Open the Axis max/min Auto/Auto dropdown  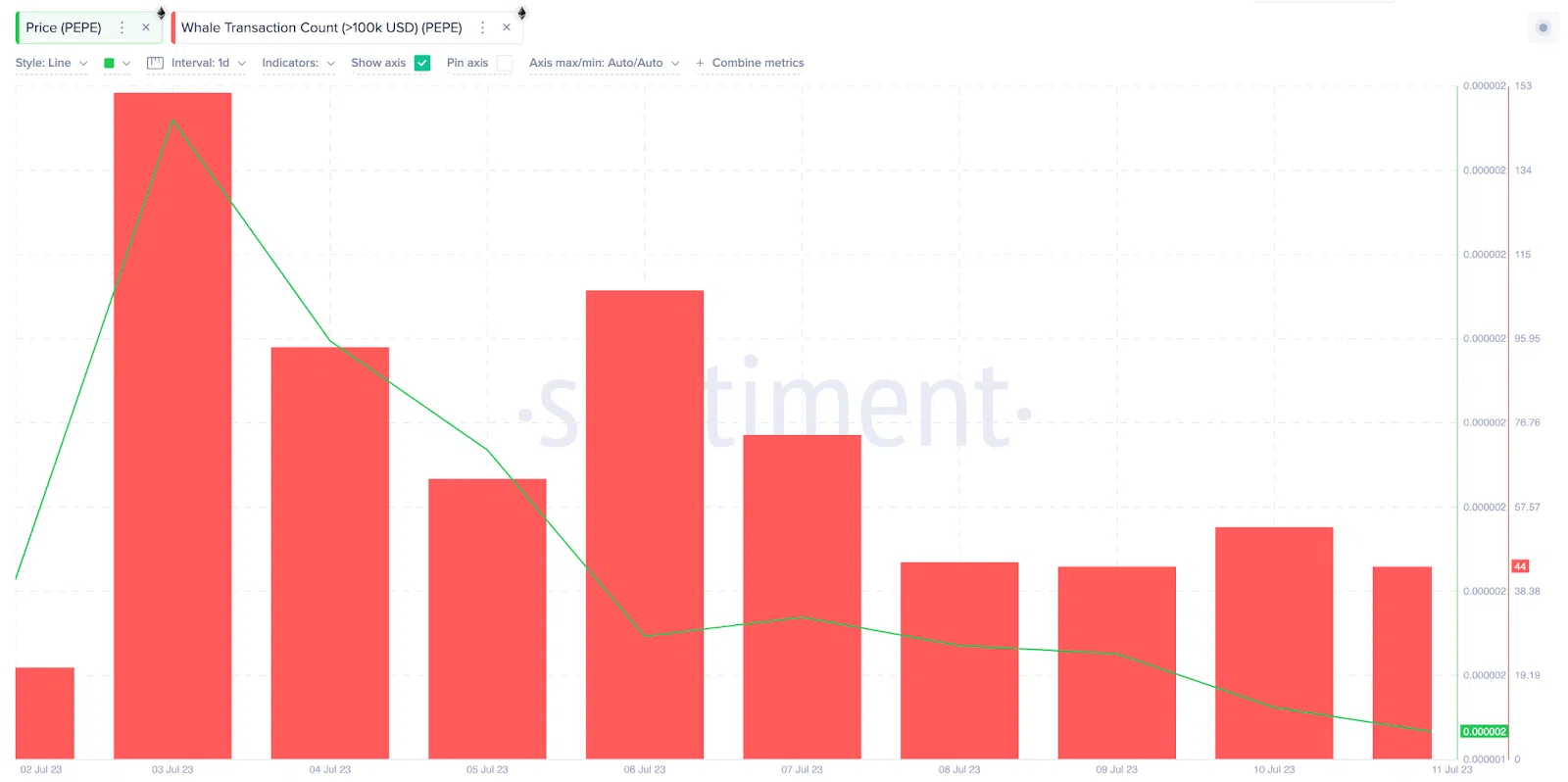[x=605, y=63]
